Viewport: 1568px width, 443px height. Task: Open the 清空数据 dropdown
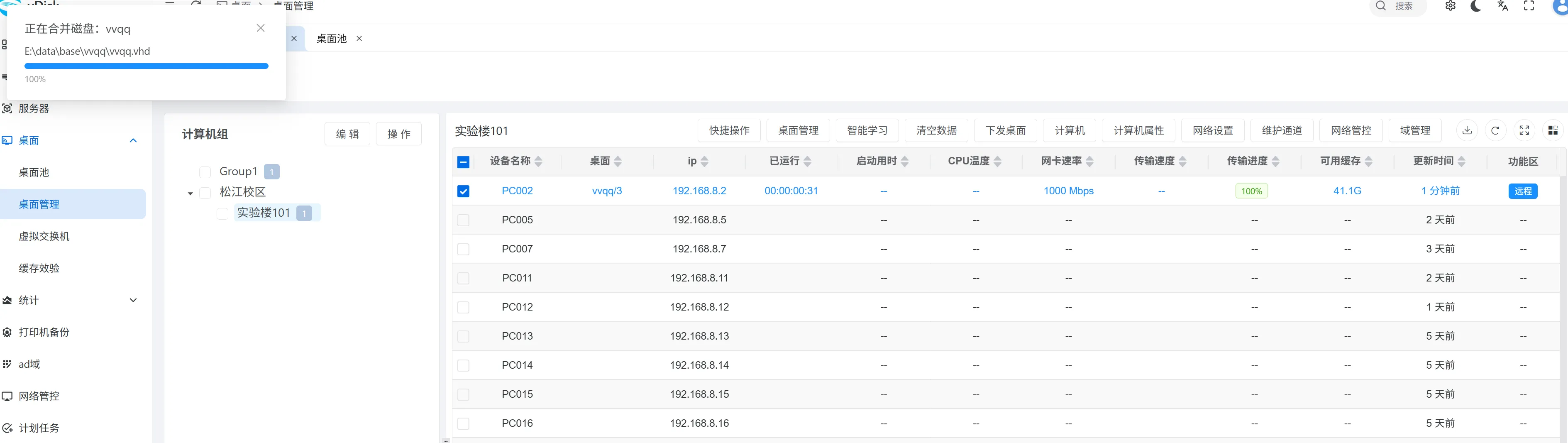point(937,130)
